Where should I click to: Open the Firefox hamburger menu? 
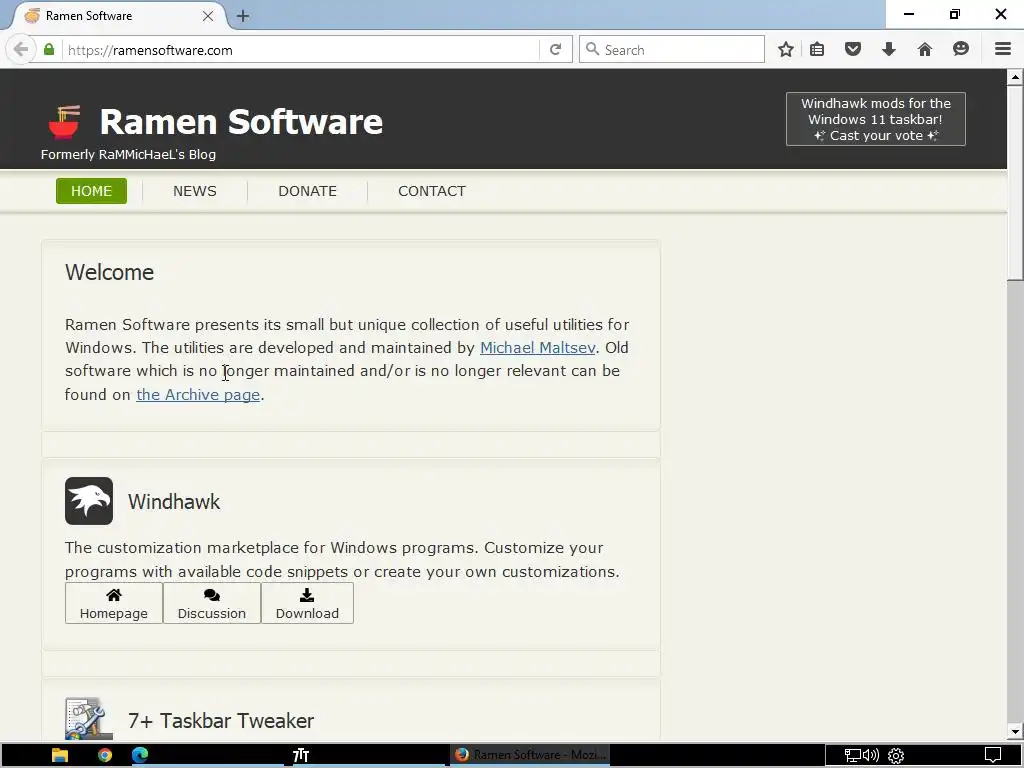pos(1003,50)
